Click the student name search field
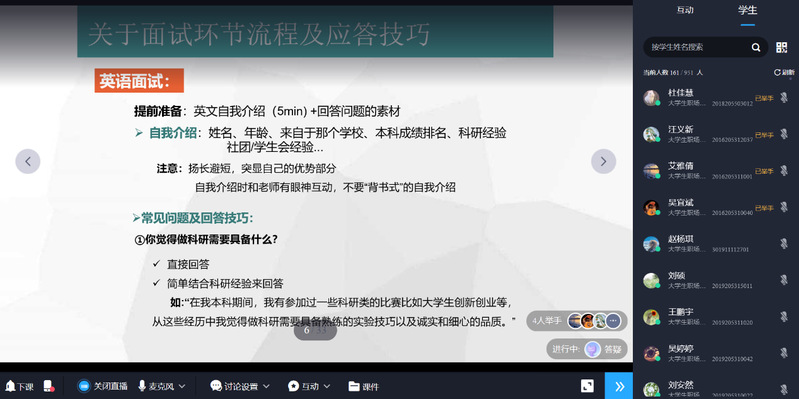This screenshot has width=799, height=399. [x=698, y=47]
